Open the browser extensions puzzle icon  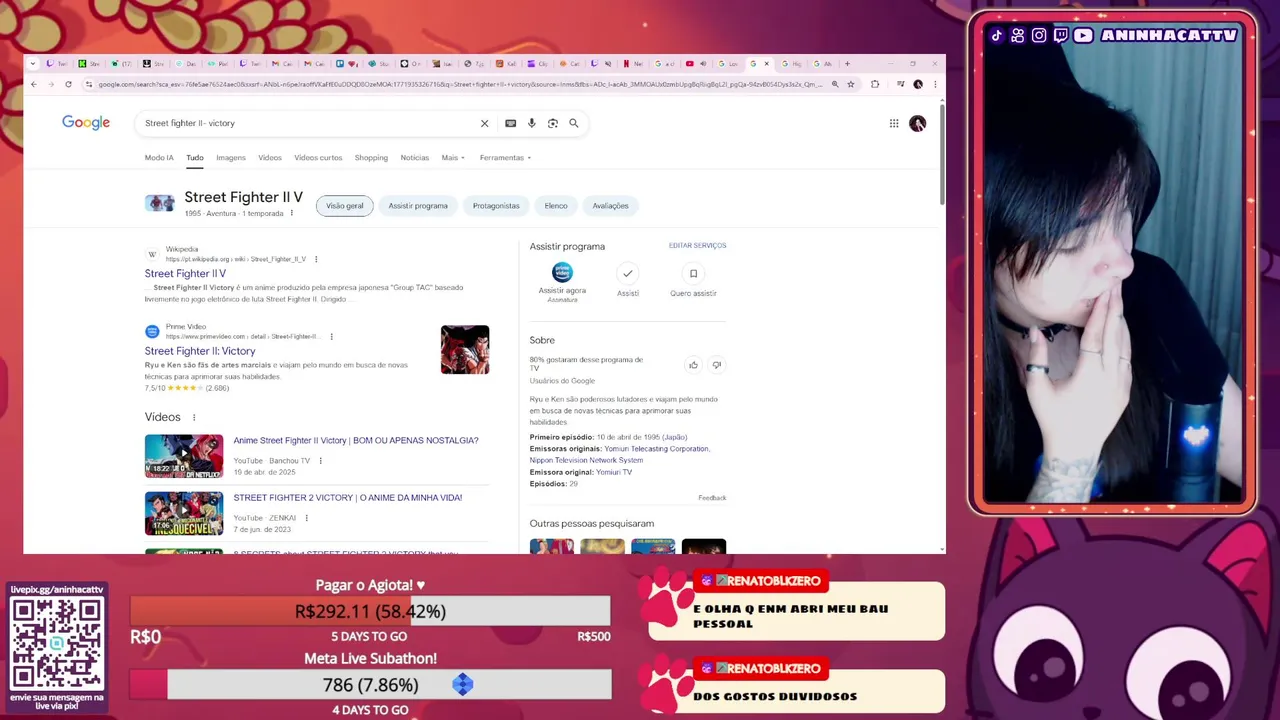(875, 84)
